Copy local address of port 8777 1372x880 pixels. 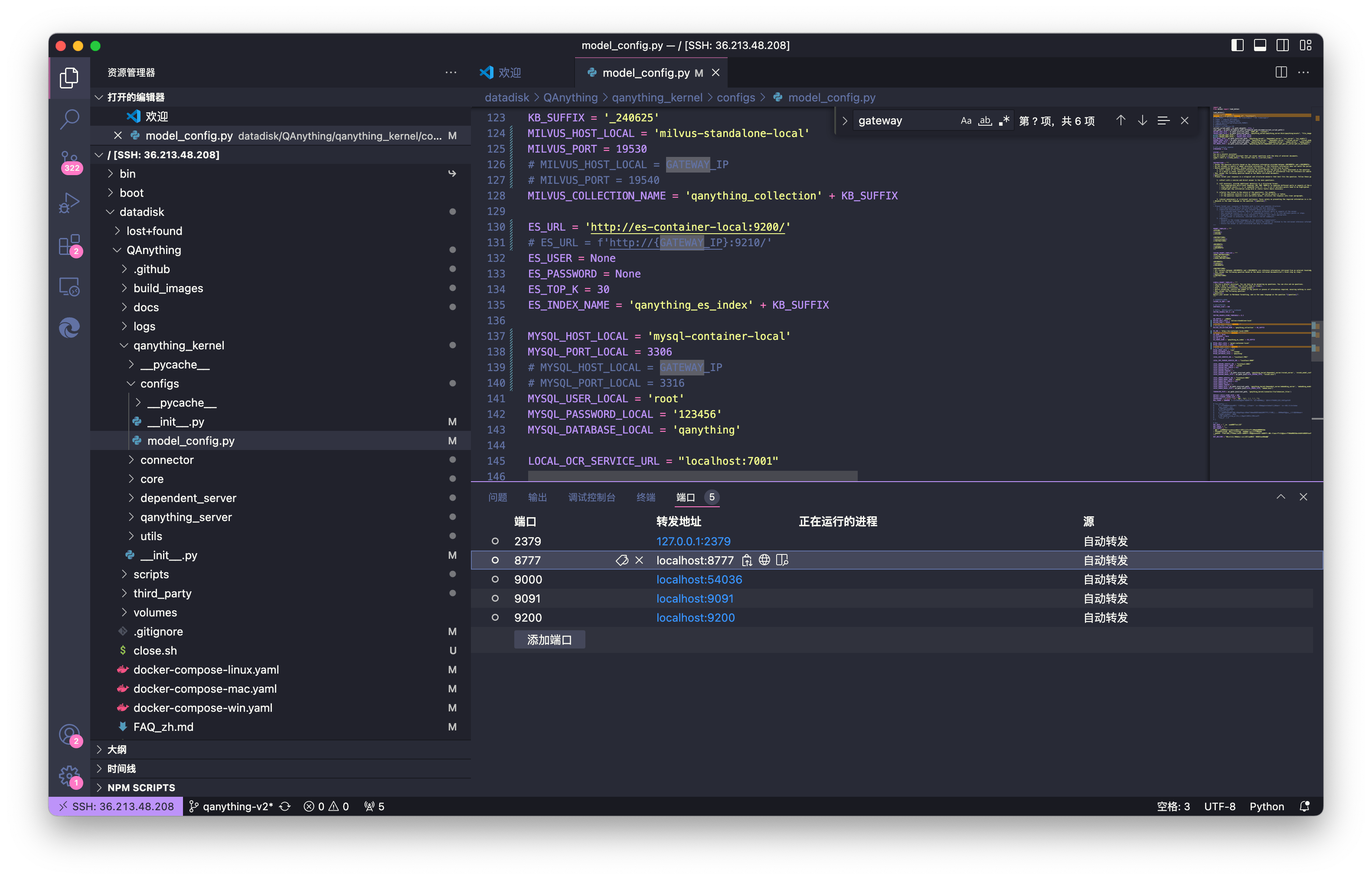[x=746, y=561]
